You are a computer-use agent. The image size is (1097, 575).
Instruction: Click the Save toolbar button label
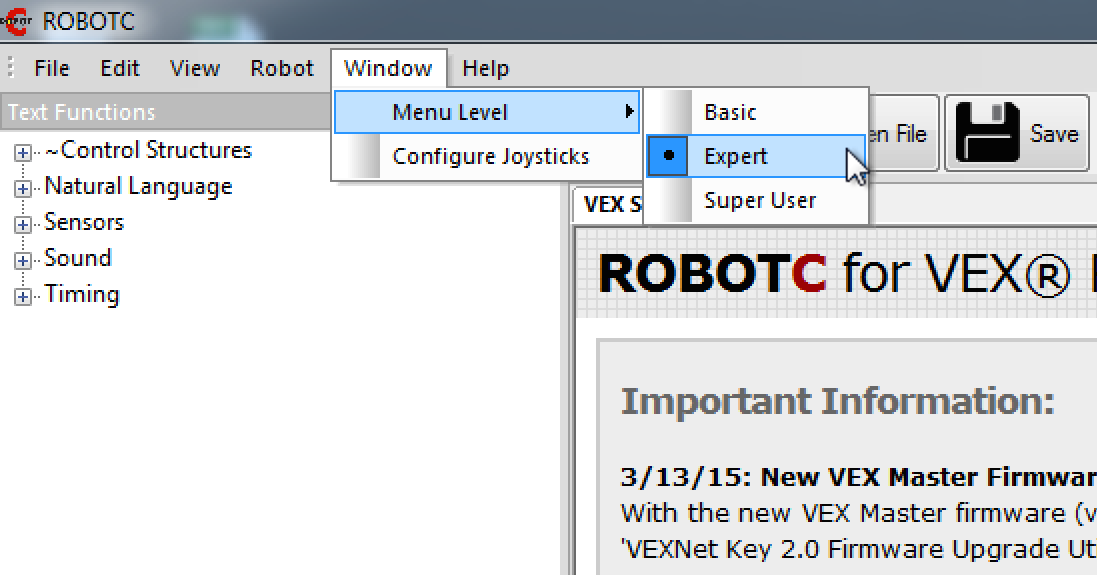pyautogui.click(x=1054, y=133)
